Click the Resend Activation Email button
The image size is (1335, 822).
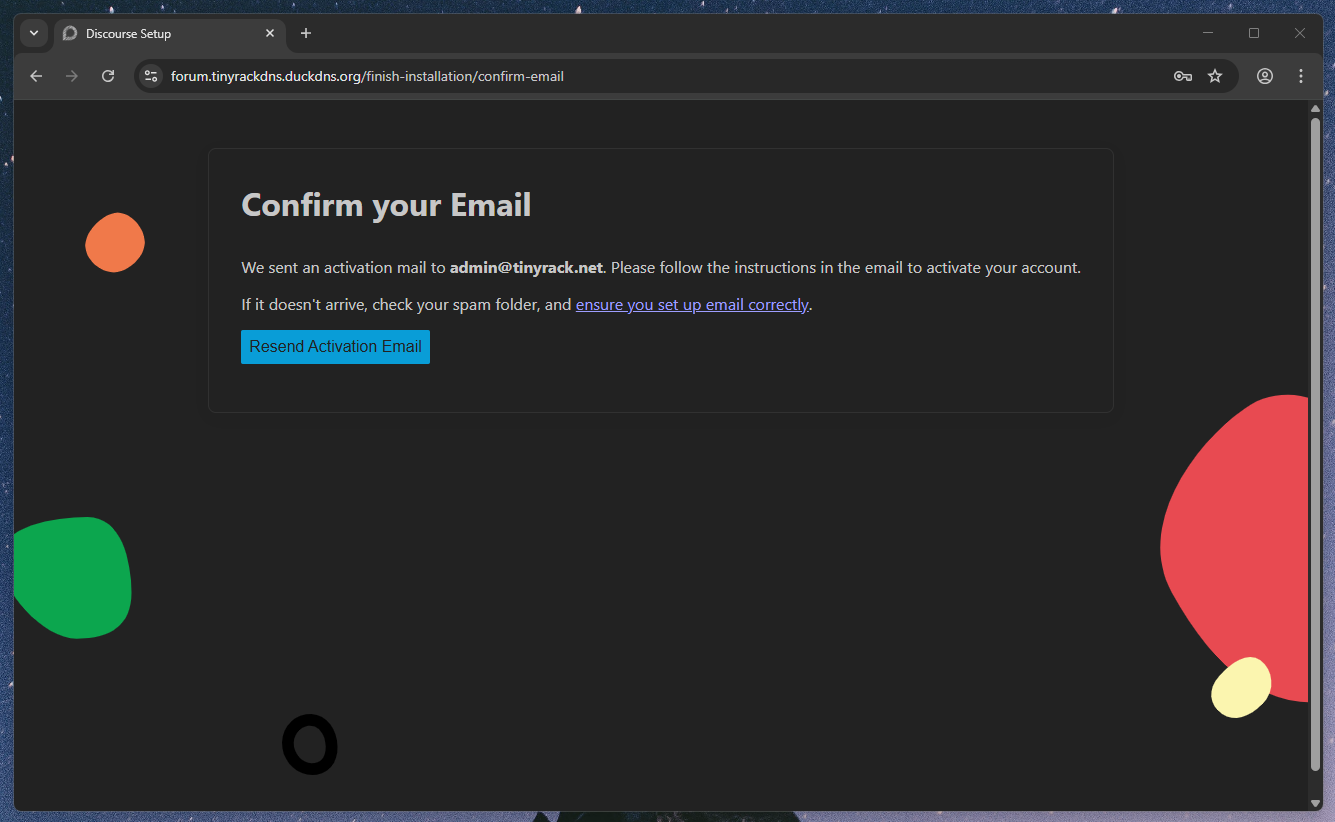coord(335,347)
